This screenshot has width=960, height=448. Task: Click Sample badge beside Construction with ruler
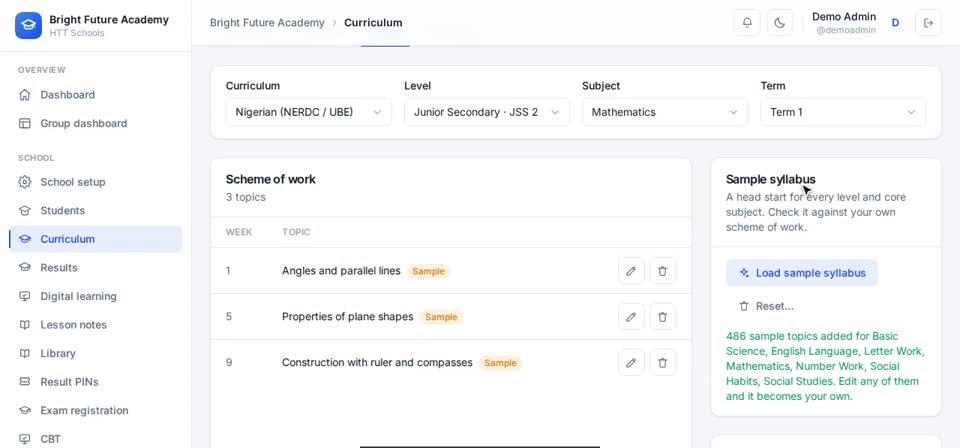click(x=500, y=363)
